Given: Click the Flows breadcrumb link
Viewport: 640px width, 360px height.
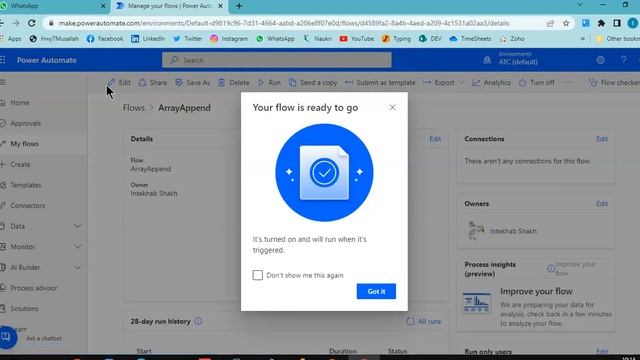Looking at the screenshot, I should pyautogui.click(x=133, y=108).
